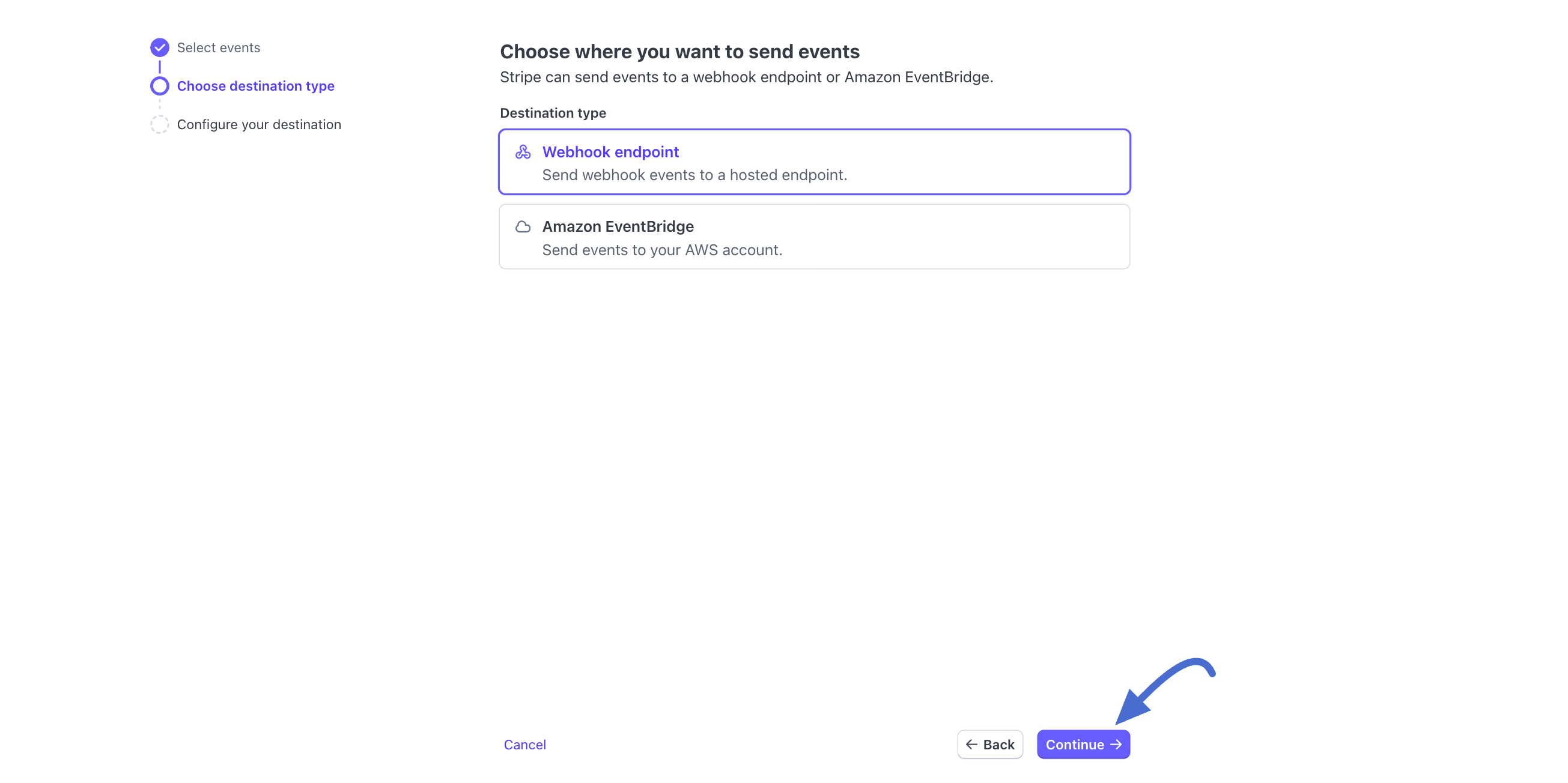Click the Choose destination type step circle

pos(159,86)
